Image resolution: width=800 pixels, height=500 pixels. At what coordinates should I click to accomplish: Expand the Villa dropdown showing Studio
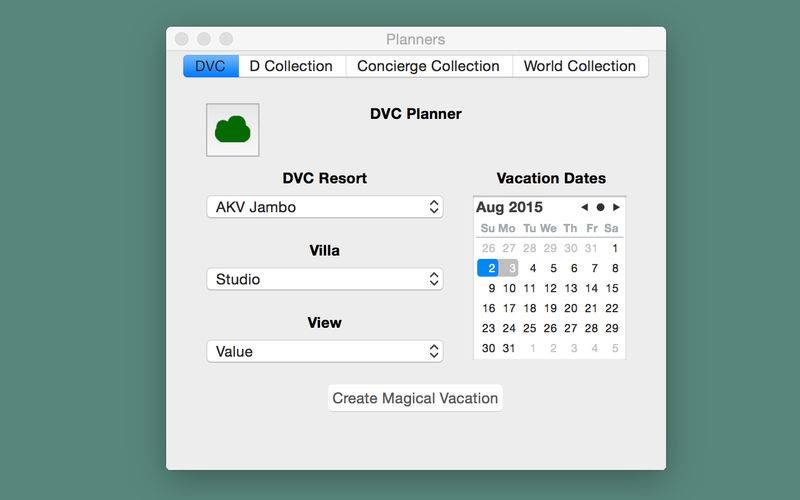click(325, 279)
